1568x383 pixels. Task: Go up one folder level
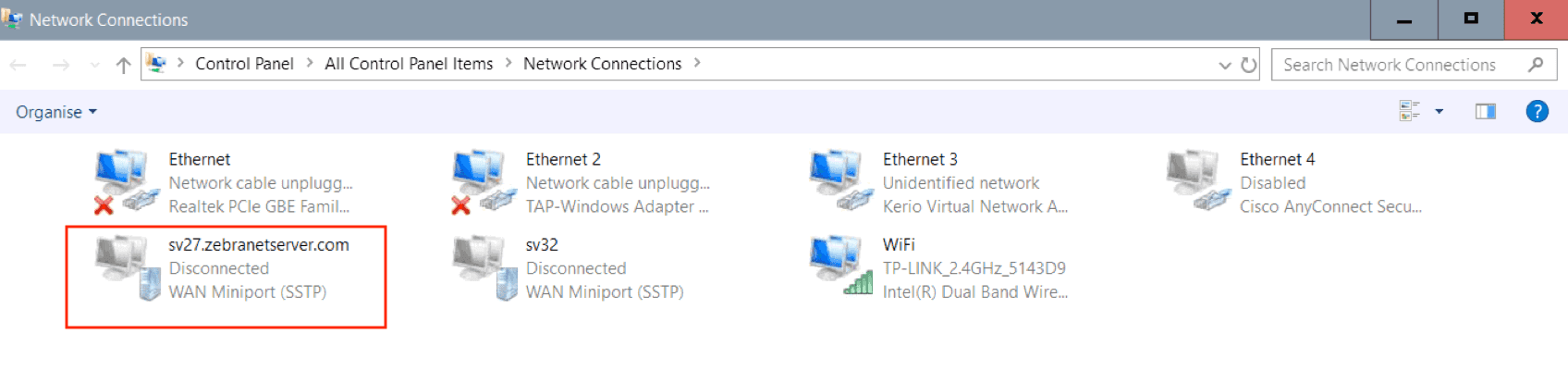(x=123, y=65)
